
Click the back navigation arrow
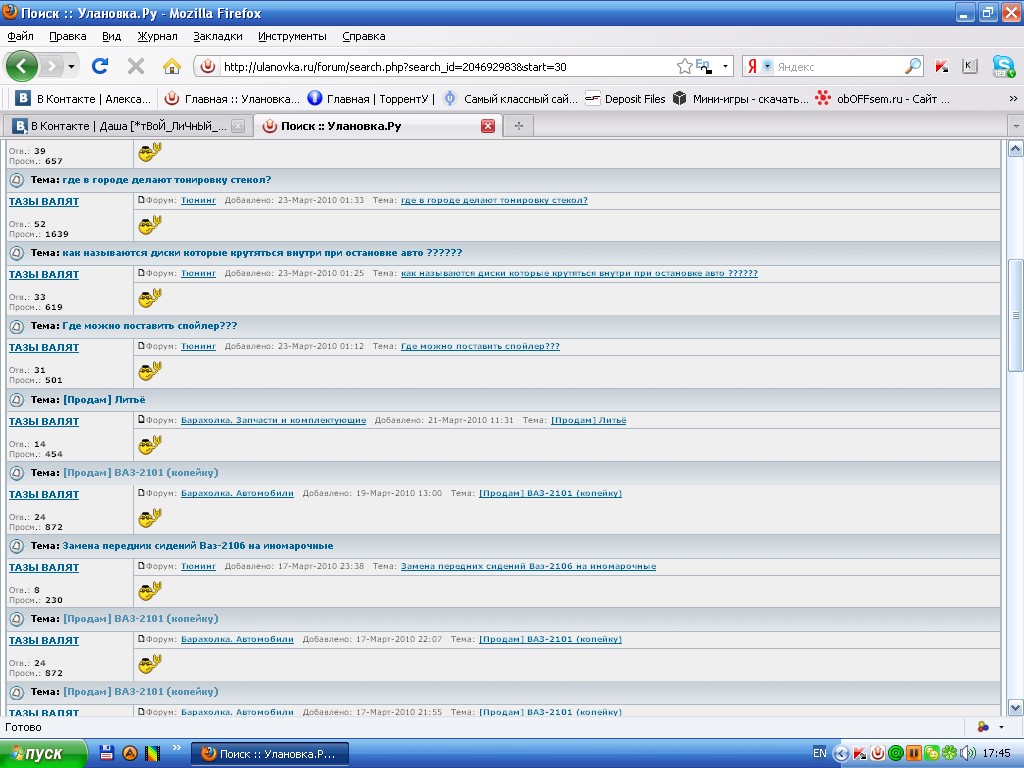coord(22,66)
